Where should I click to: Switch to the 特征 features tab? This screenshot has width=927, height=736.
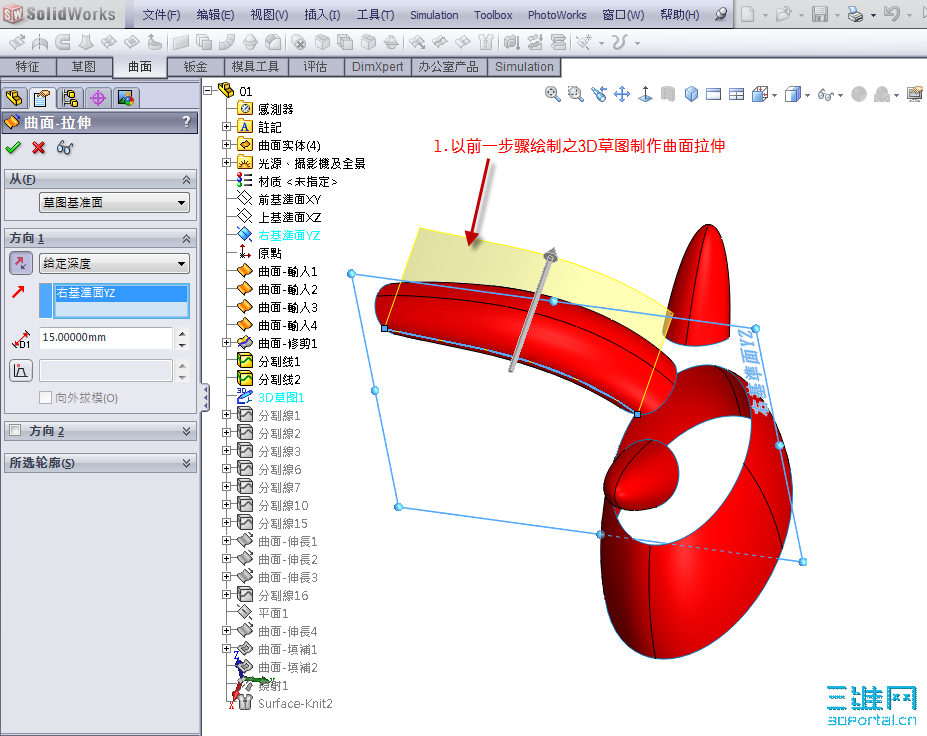[x=28, y=67]
